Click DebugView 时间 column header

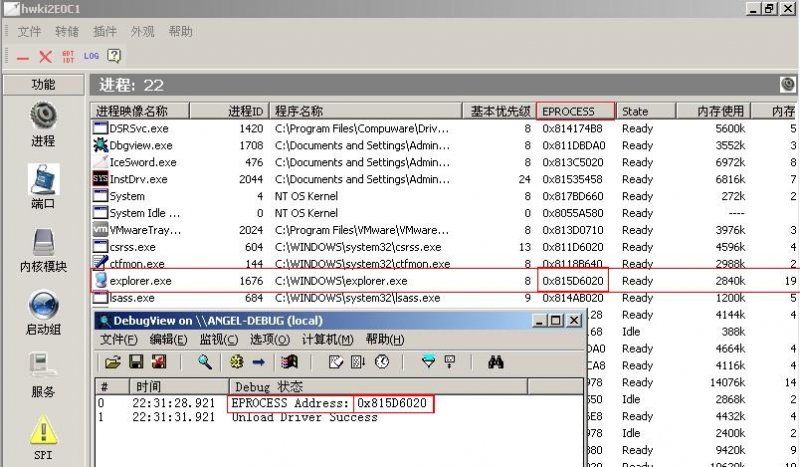click(179, 386)
